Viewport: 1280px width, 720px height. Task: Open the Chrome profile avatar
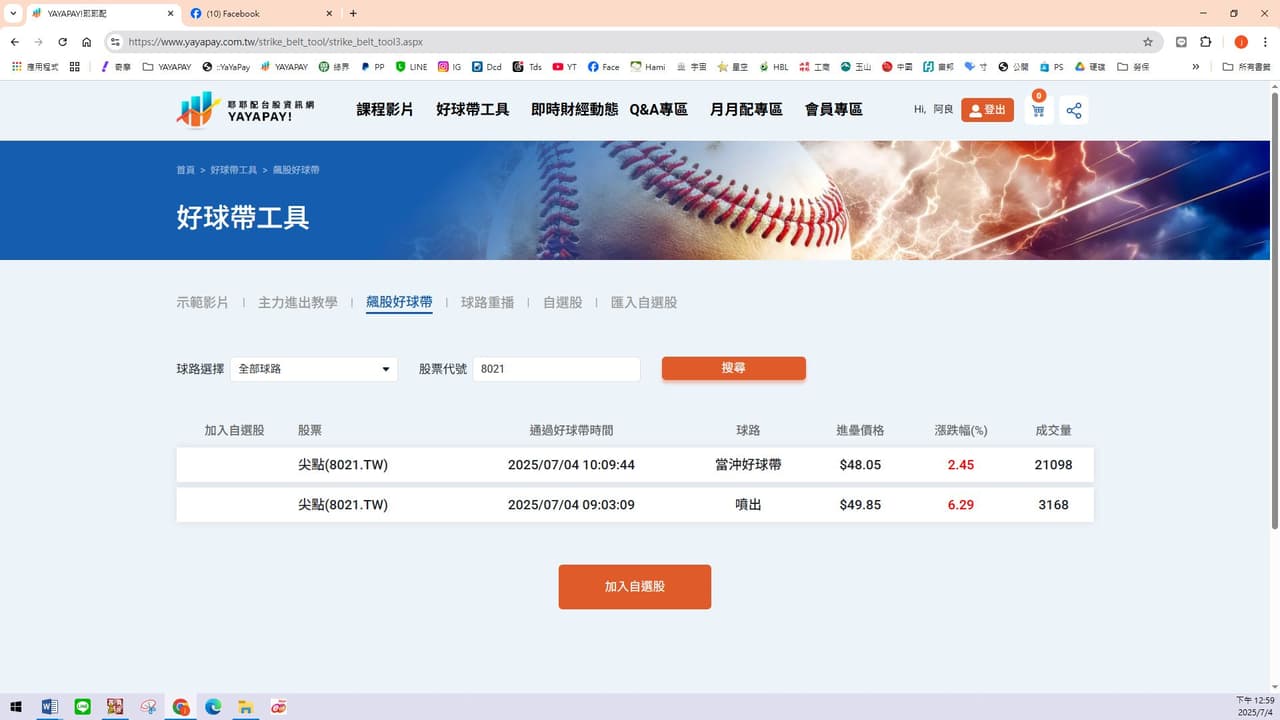tap(1241, 42)
